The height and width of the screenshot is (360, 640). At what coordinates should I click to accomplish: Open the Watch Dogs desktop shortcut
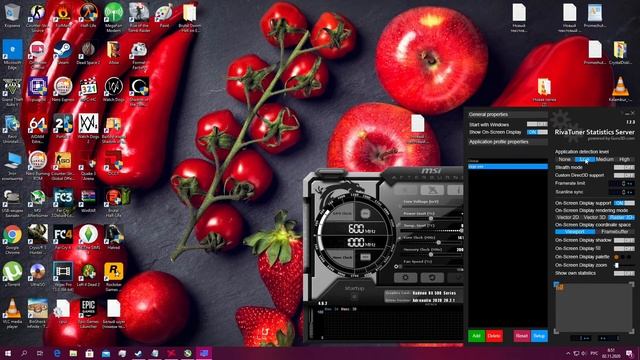[x=113, y=89]
